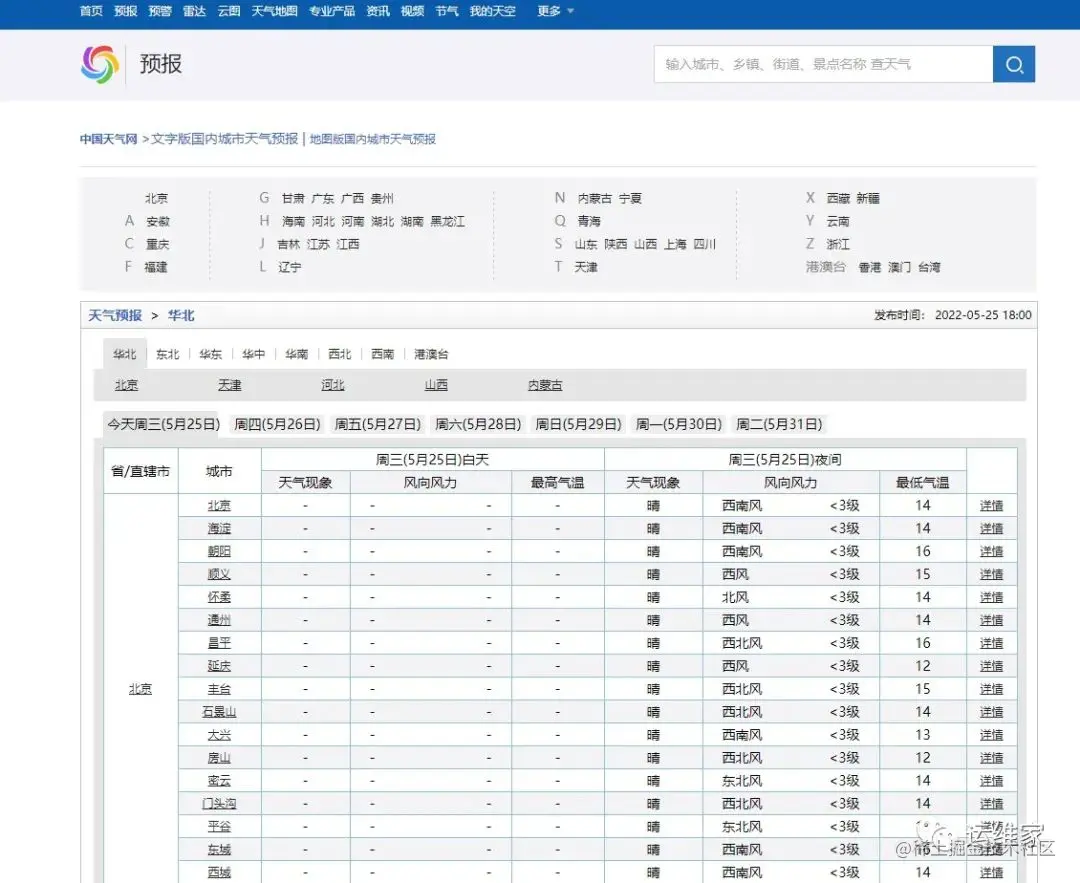Open 雷达 in the navigation bar

click(193, 13)
